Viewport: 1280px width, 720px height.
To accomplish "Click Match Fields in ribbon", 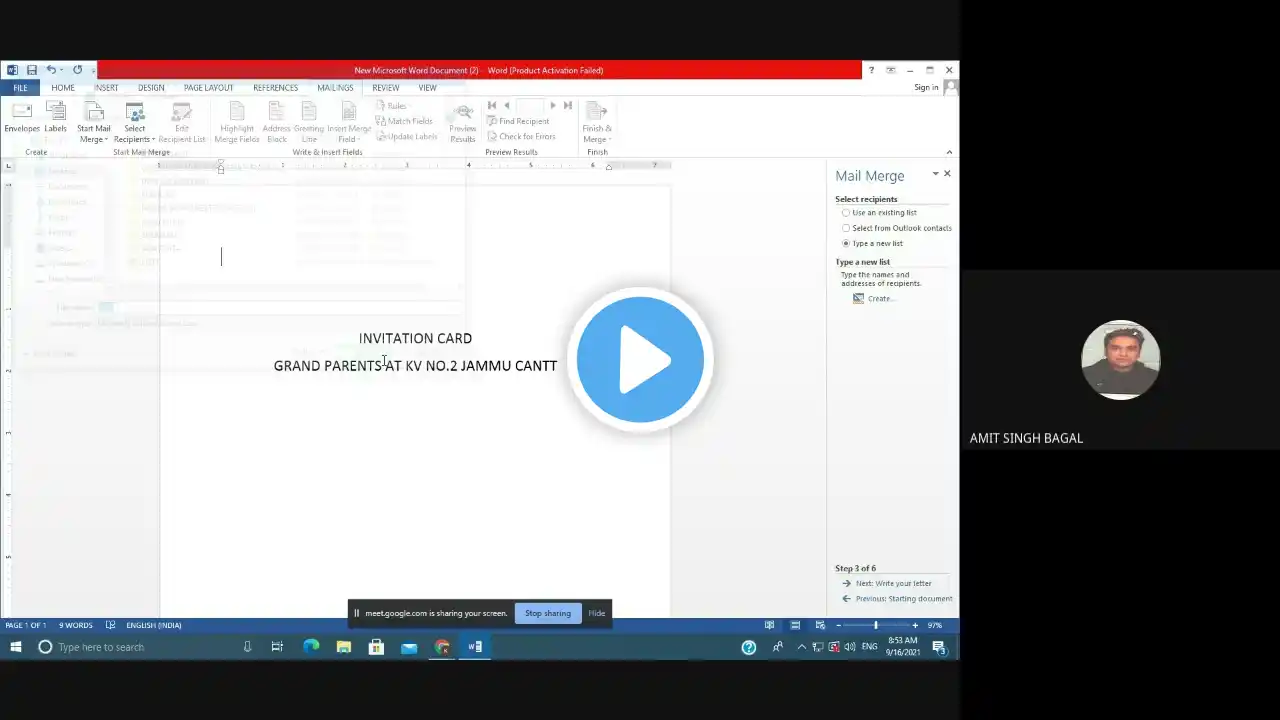I will [404, 121].
